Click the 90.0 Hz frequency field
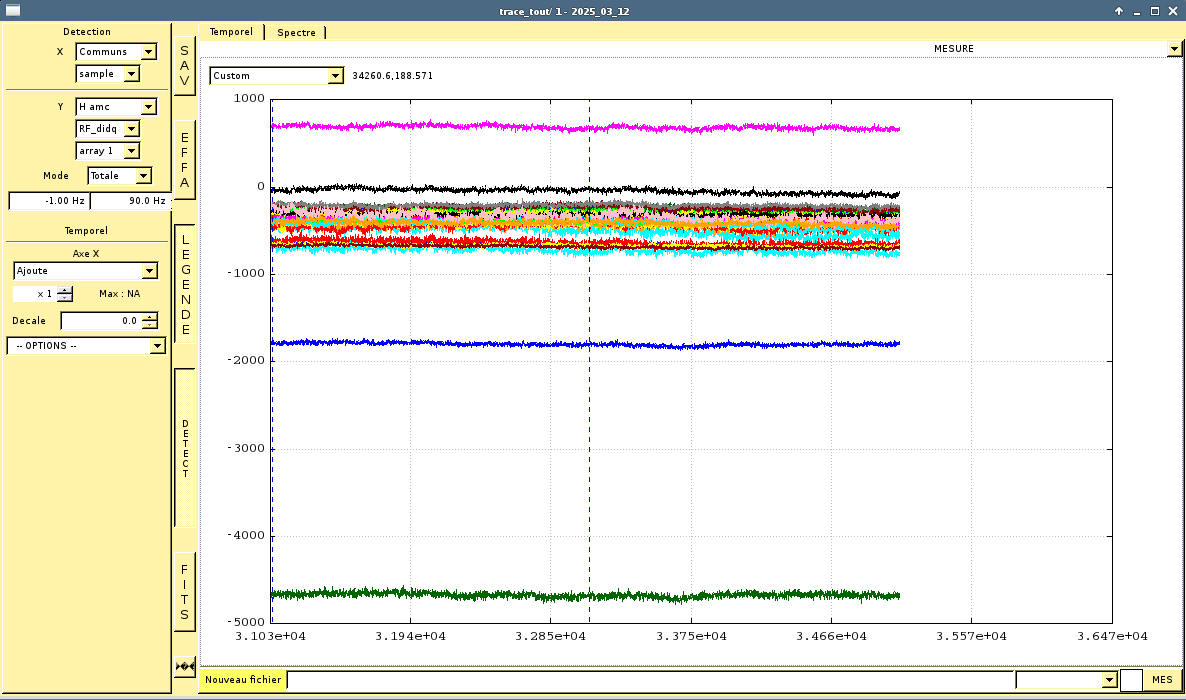The height and width of the screenshot is (700, 1186). [130, 201]
